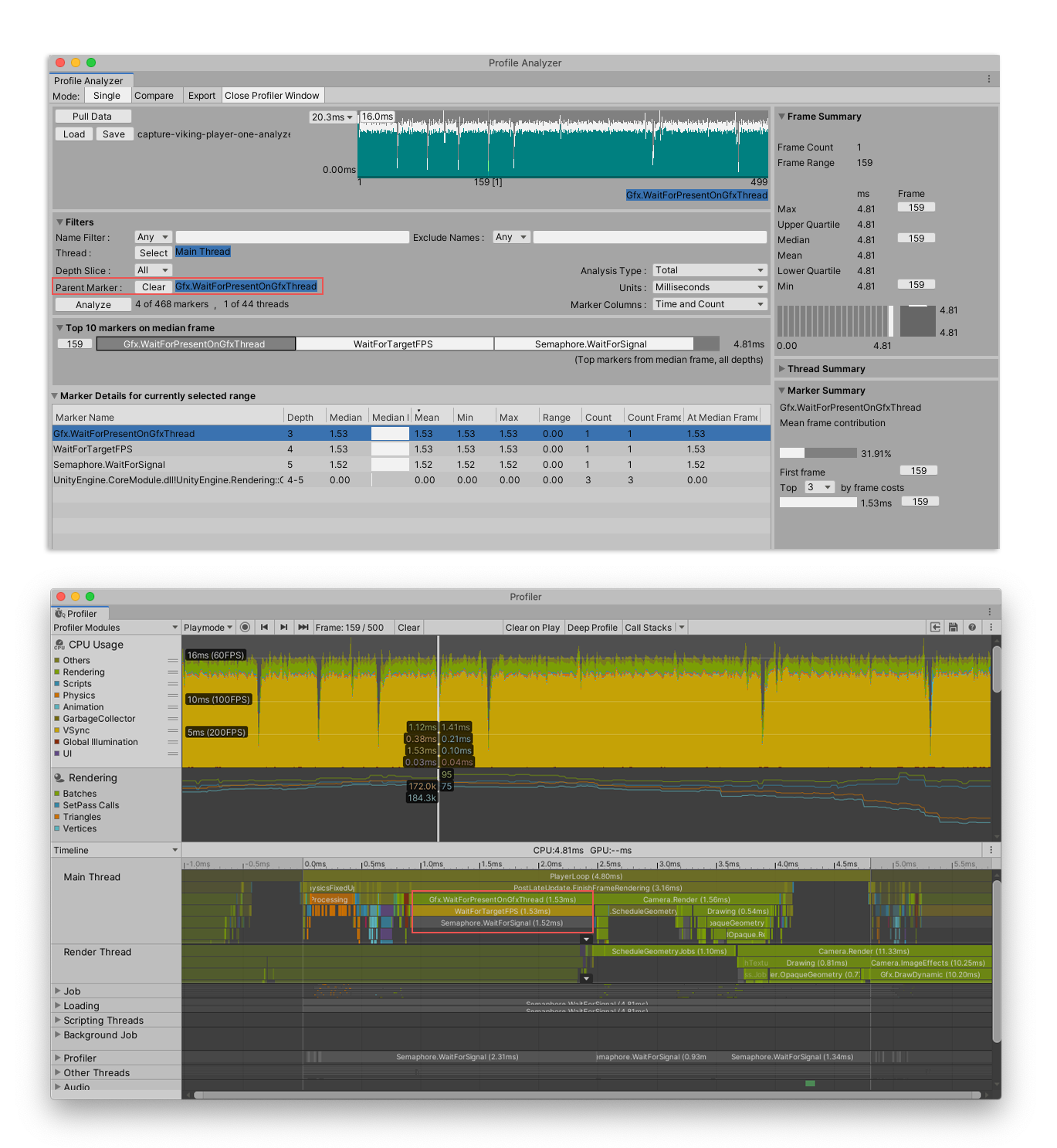The image size is (1057, 1148).
Task: Switch to Compare mode
Action: pos(154,96)
